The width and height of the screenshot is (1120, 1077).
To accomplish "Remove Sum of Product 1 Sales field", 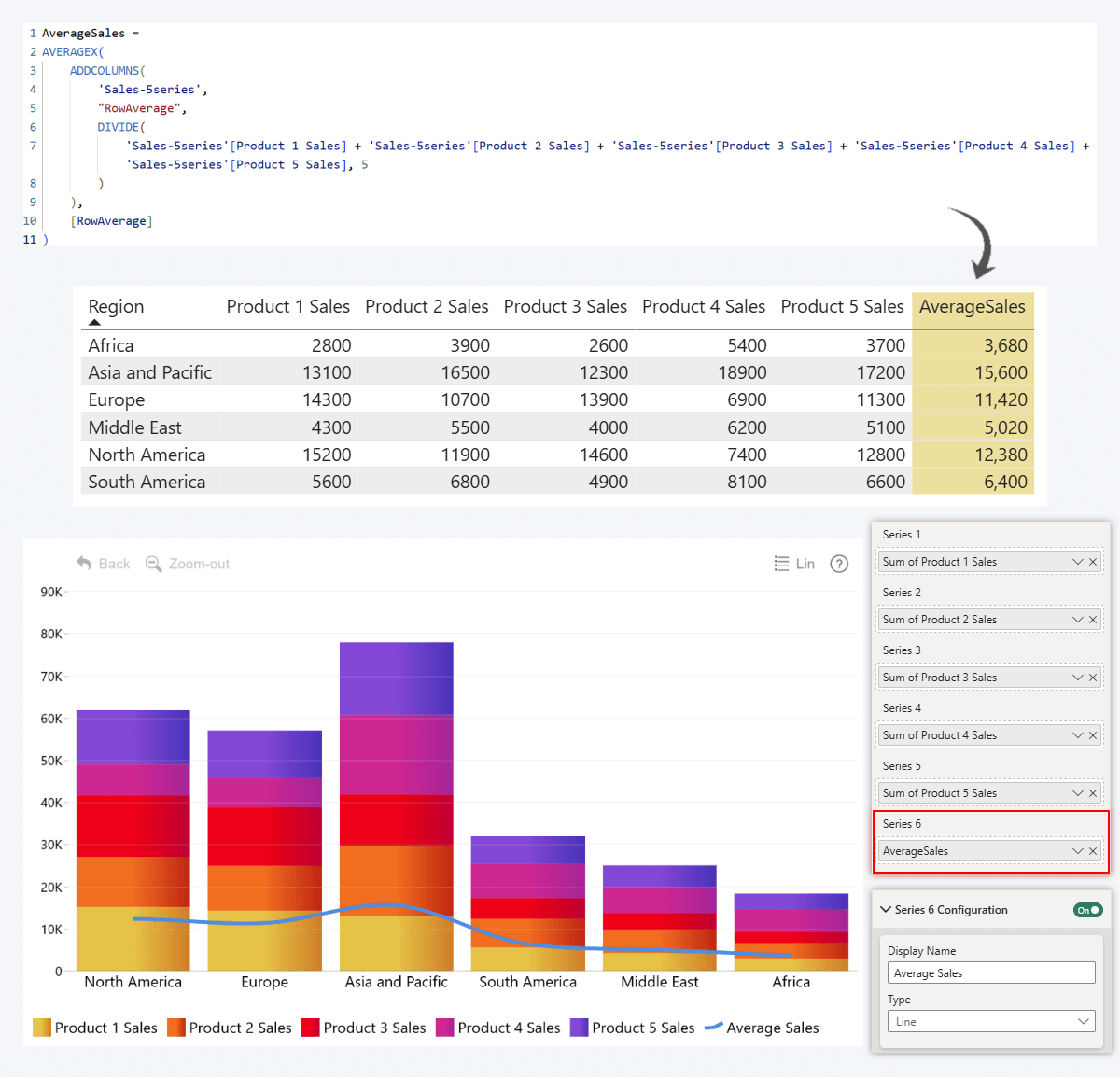I will [1093, 562].
